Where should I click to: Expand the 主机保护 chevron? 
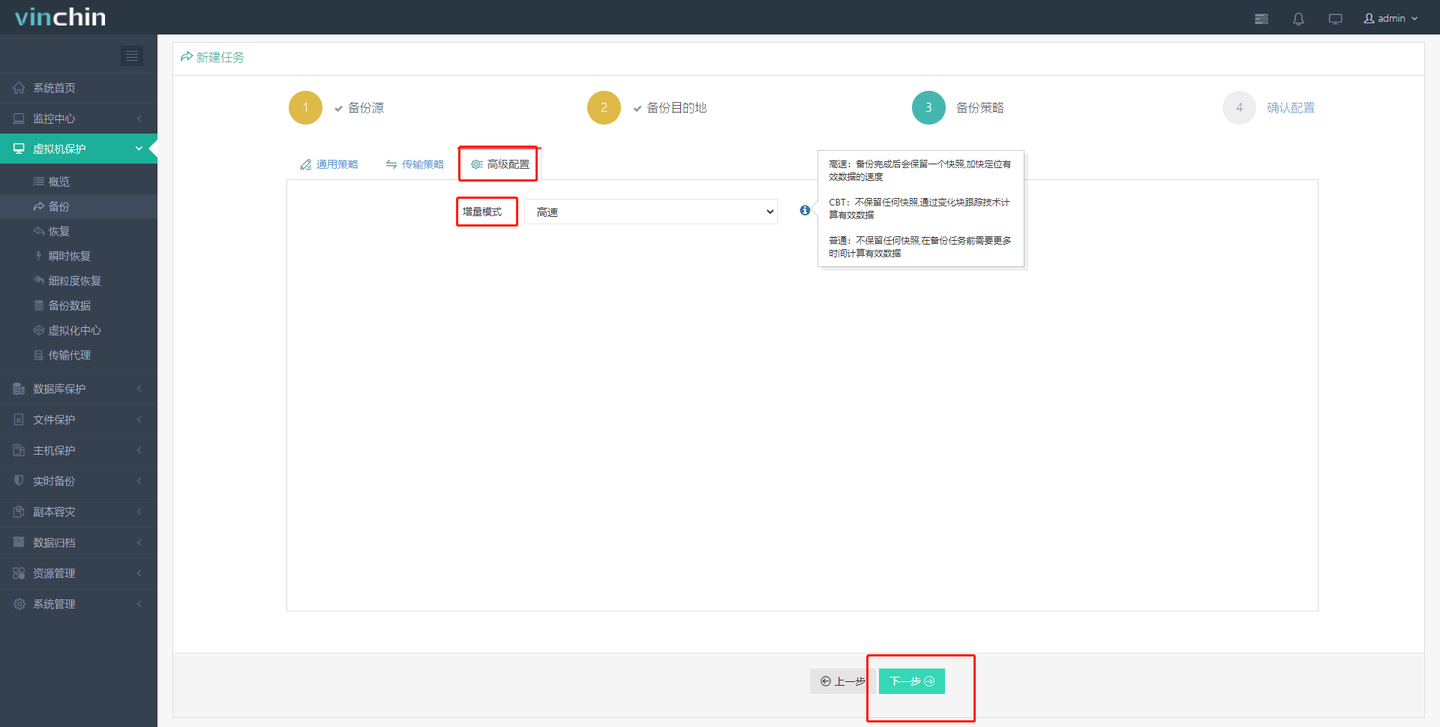pos(139,451)
